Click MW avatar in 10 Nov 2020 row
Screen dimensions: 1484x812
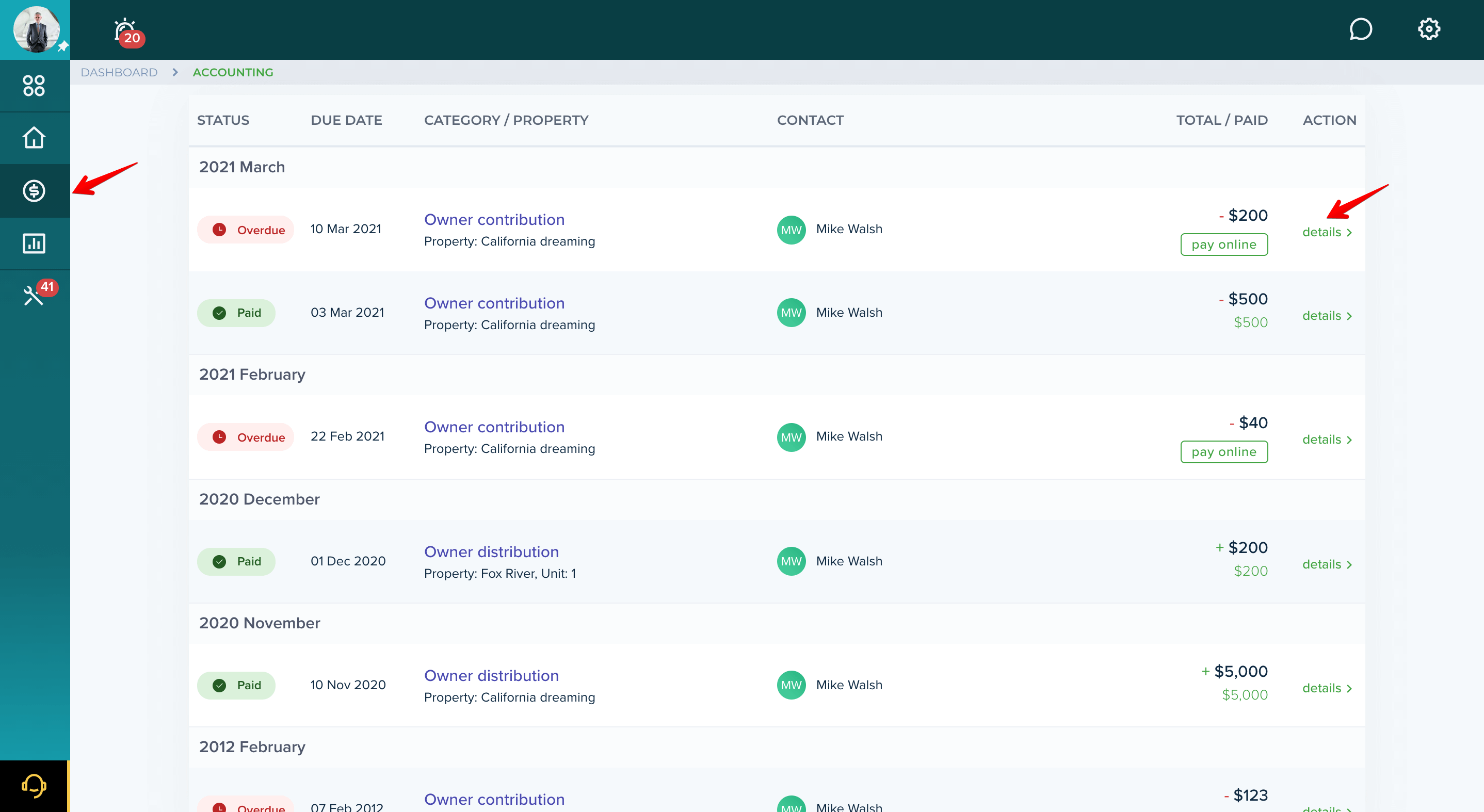(791, 685)
